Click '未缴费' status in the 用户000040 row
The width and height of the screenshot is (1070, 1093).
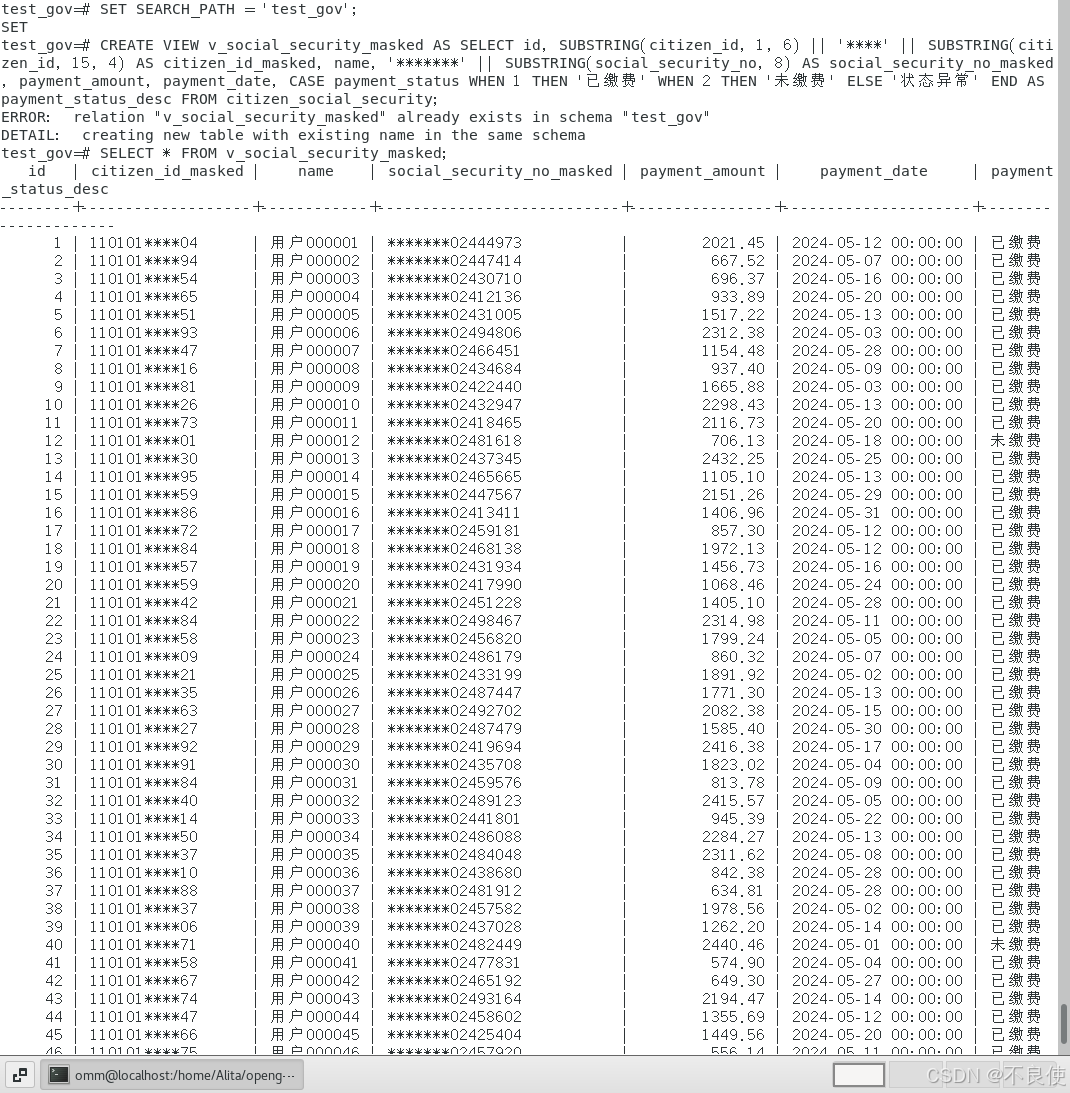[1016, 945]
